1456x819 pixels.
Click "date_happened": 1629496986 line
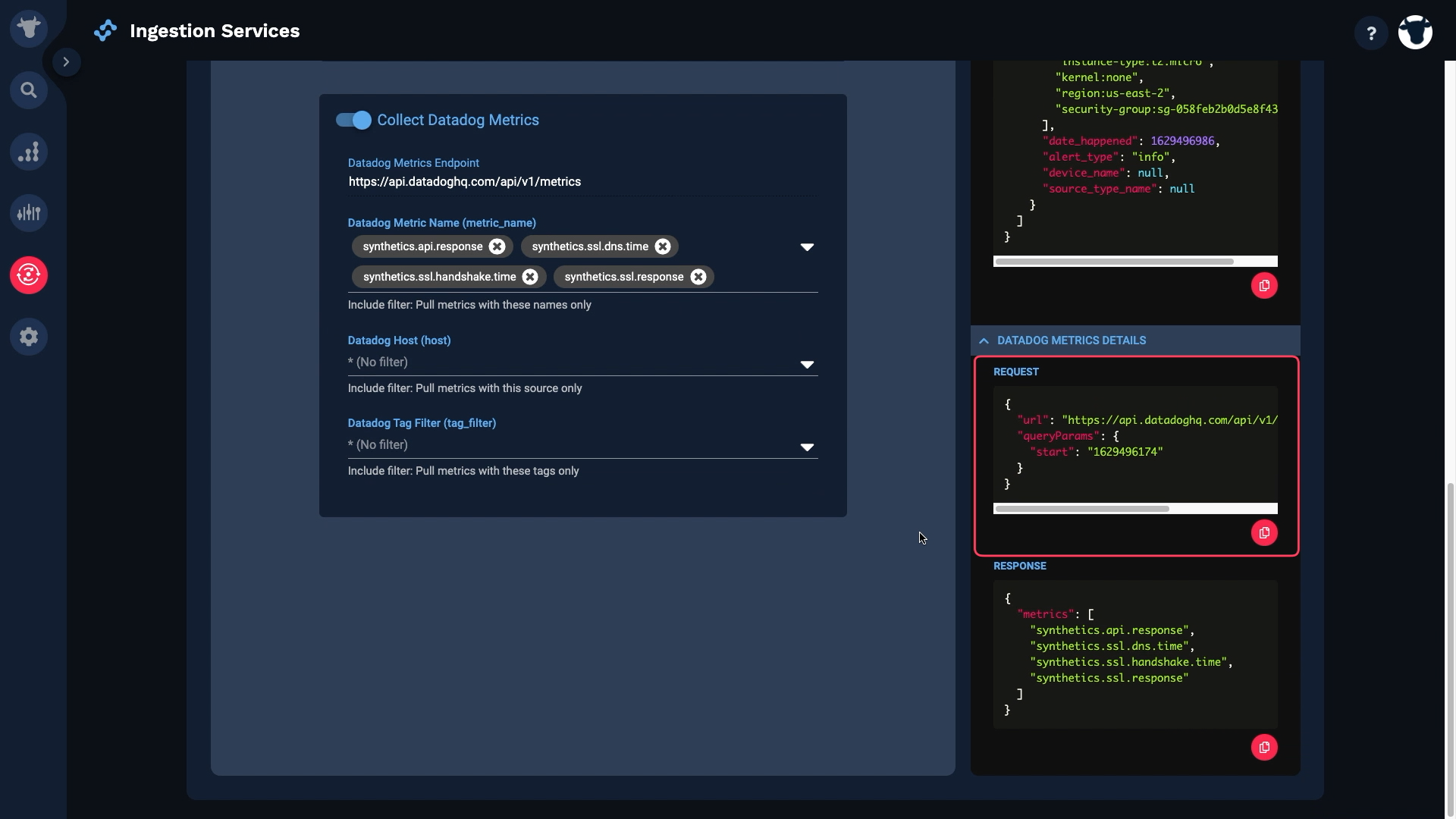pos(1131,141)
